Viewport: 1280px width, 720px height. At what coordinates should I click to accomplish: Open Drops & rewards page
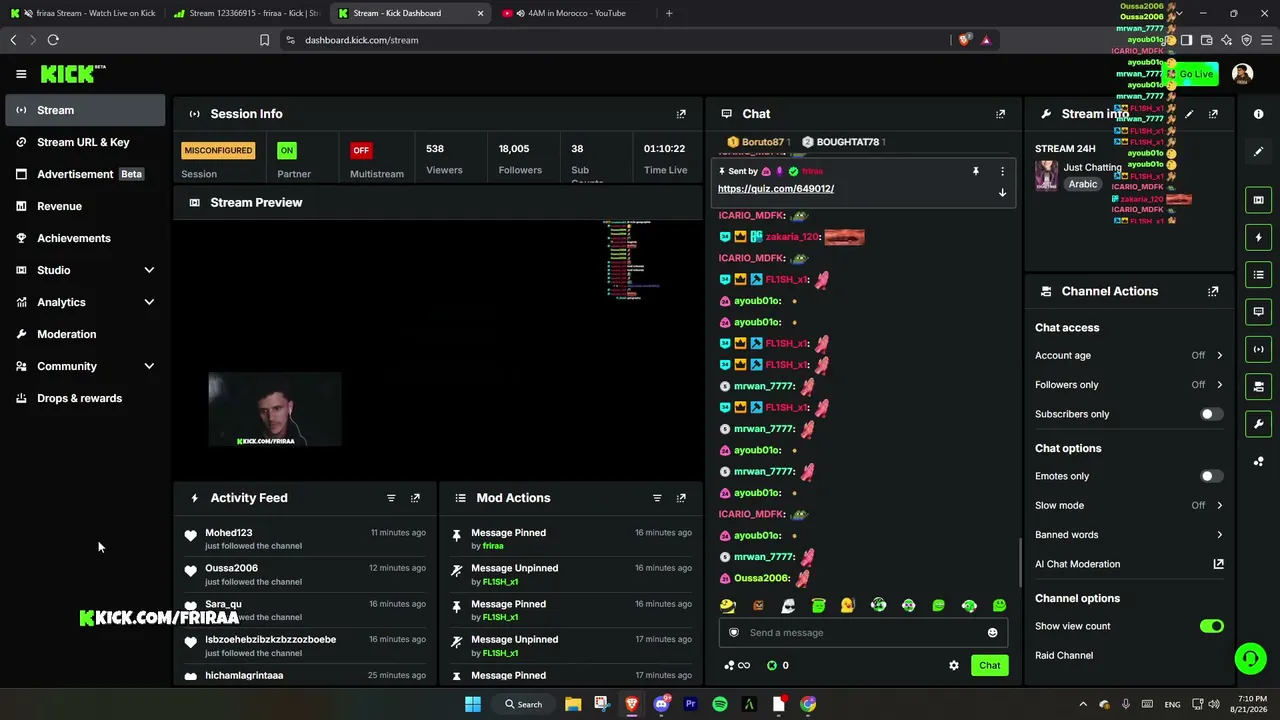(86, 398)
